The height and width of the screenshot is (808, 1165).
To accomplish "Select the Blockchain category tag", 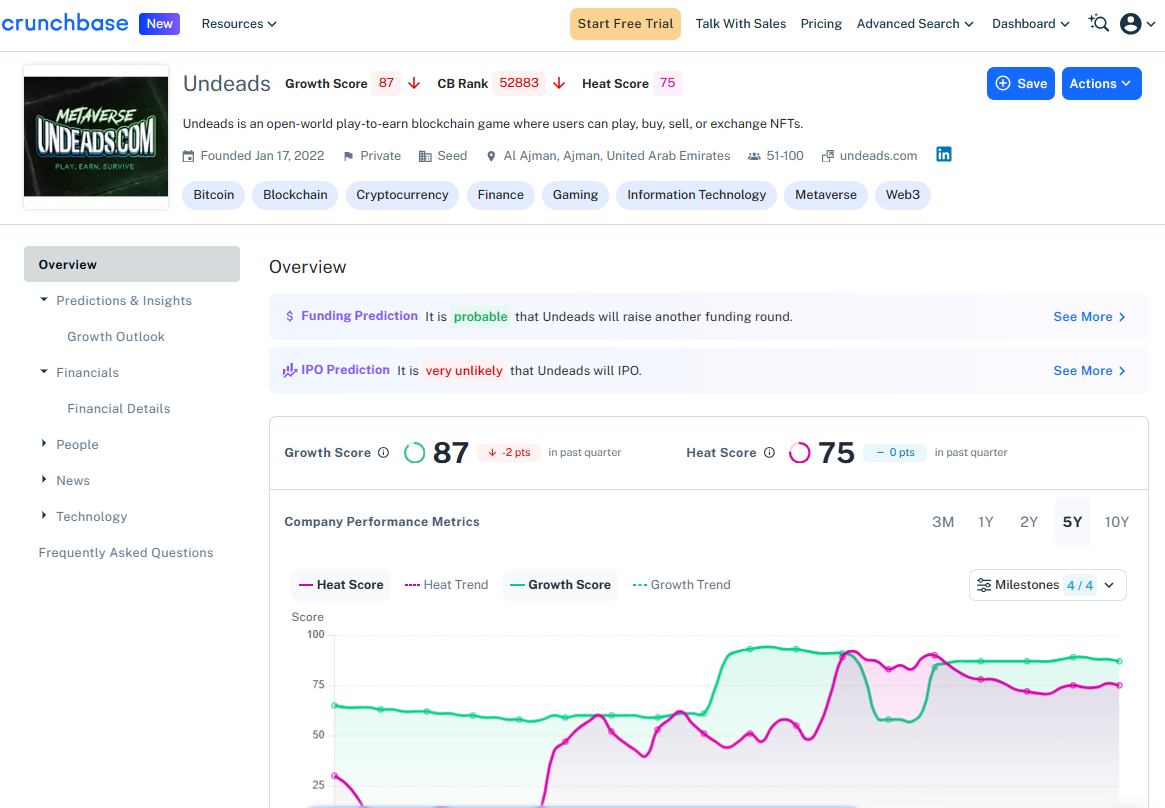I will (x=295, y=195).
